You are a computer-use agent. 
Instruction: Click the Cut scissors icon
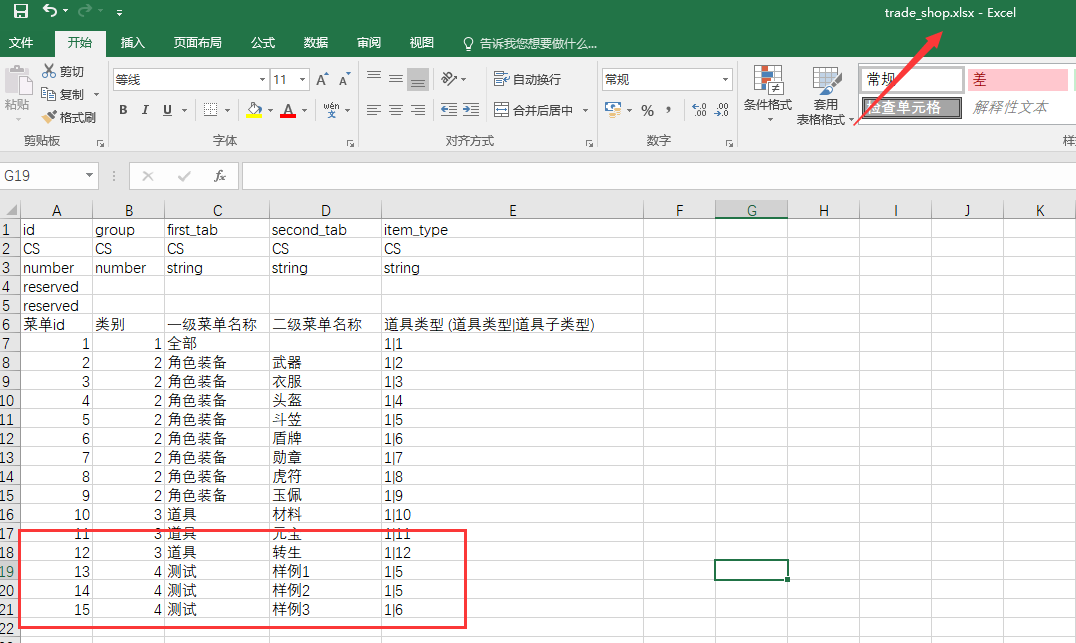49,71
